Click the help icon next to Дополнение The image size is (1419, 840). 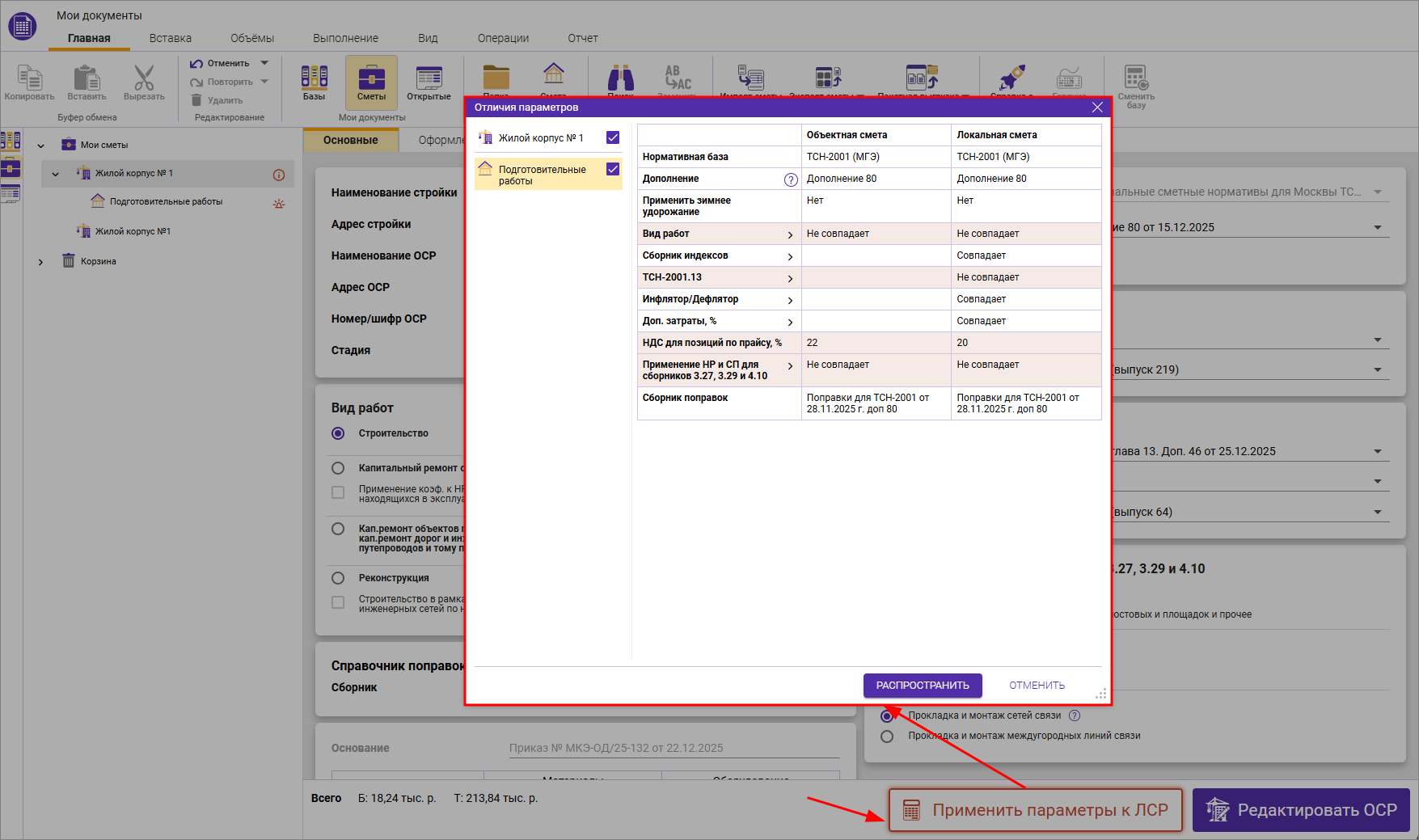click(791, 179)
